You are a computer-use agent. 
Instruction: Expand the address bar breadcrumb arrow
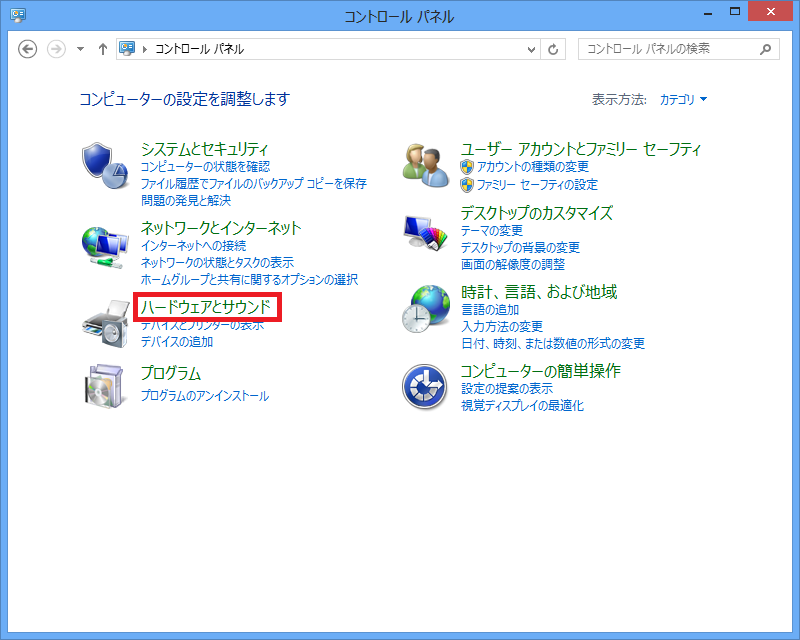pyautogui.click(x=146, y=49)
